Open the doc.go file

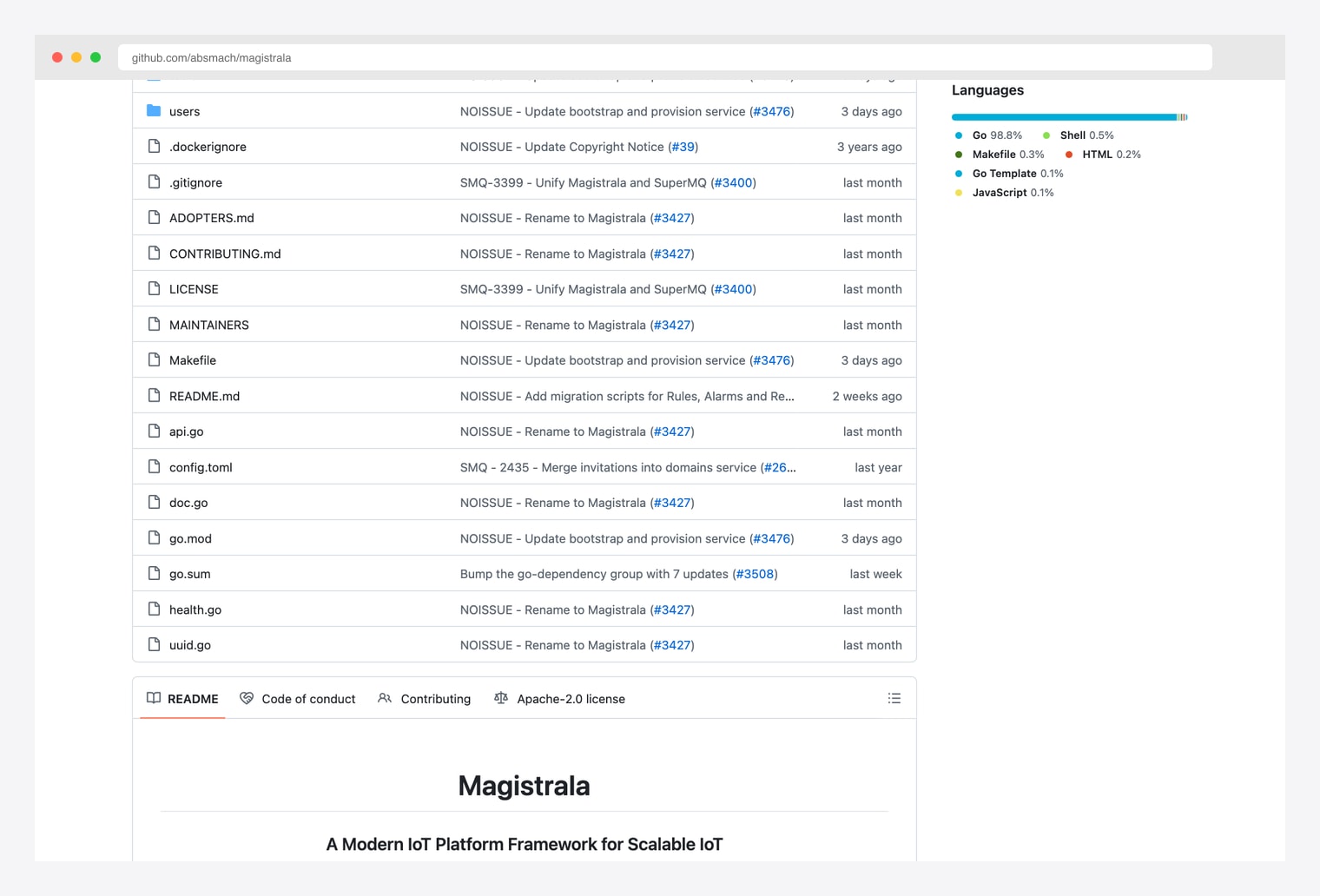188,503
